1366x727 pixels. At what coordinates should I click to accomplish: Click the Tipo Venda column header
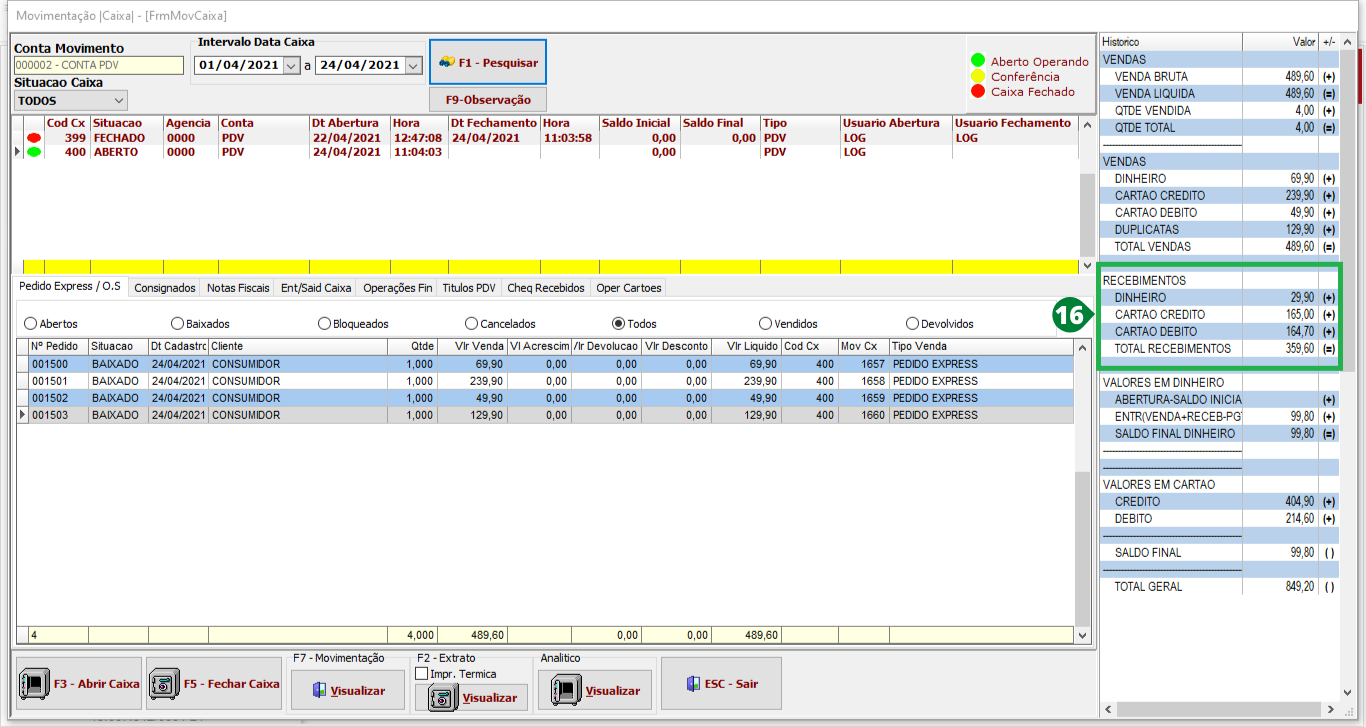coord(980,346)
